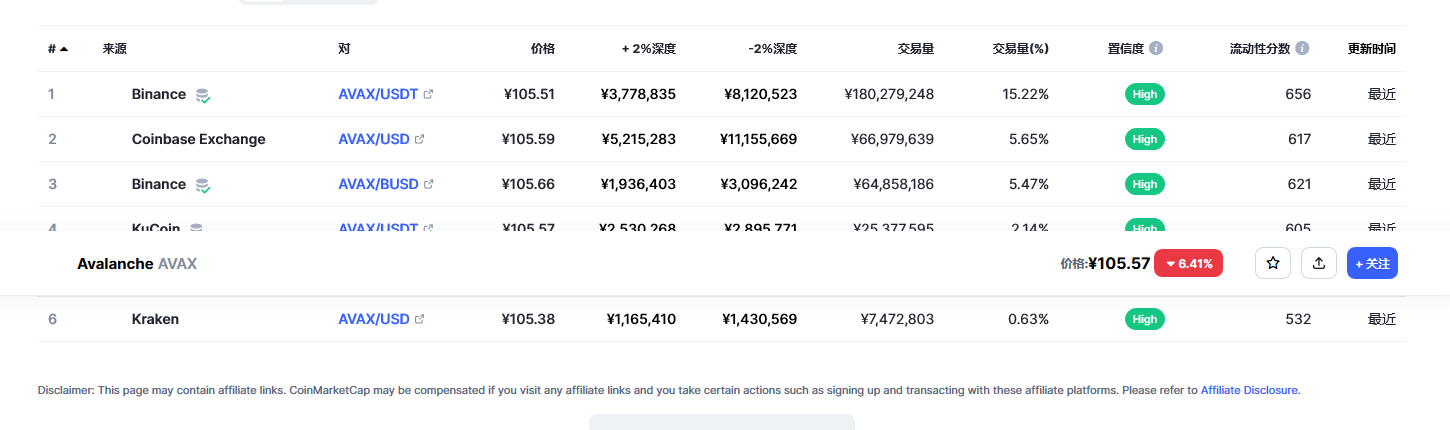Image resolution: width=1450 pixels, height=430 pixels.
Task: Click the High confidence badge for Kraken
Action: coord(1145,319)
